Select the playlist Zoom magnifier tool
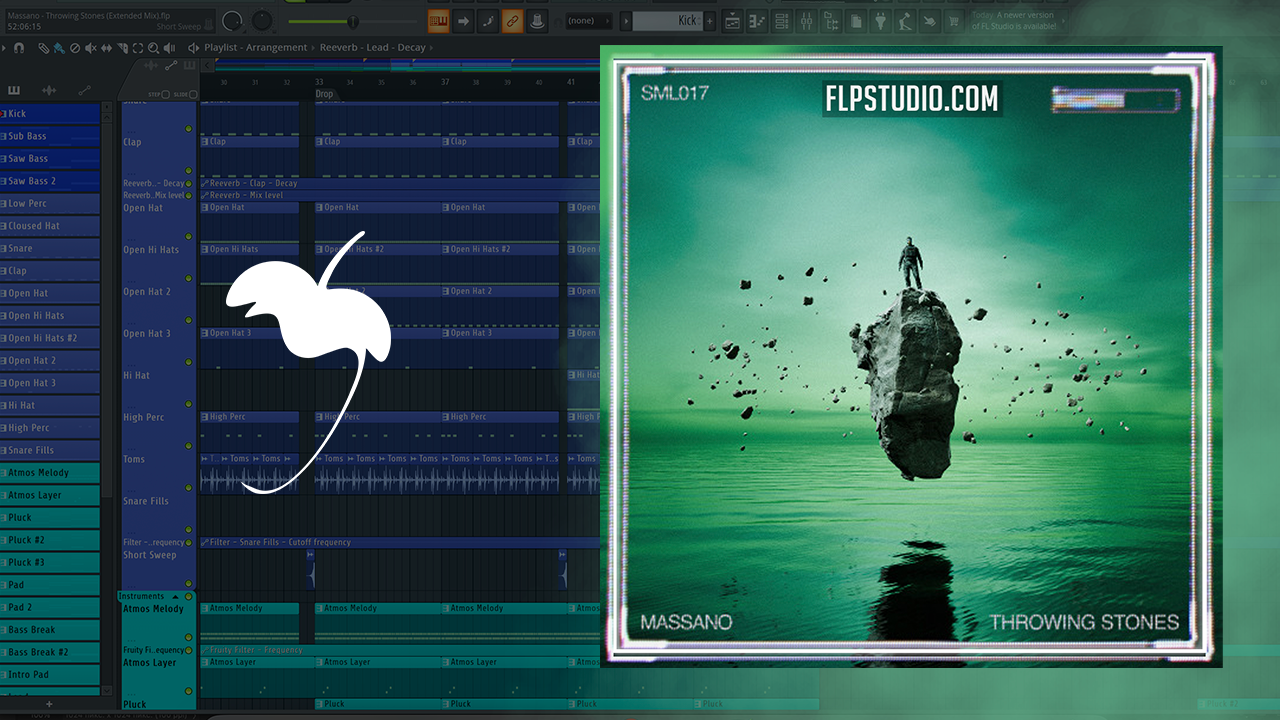The height and width of the screenshot is (720, 1280). 152,48
